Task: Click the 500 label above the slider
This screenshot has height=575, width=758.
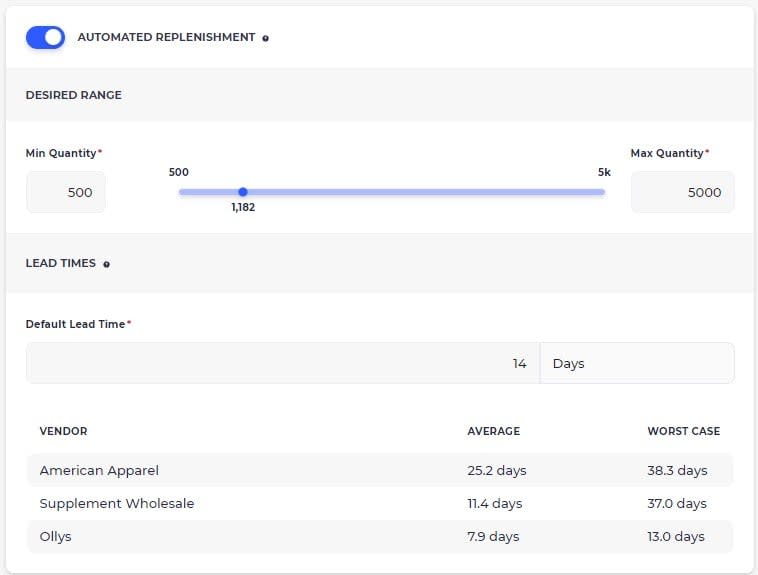Action: pos(179,172)
